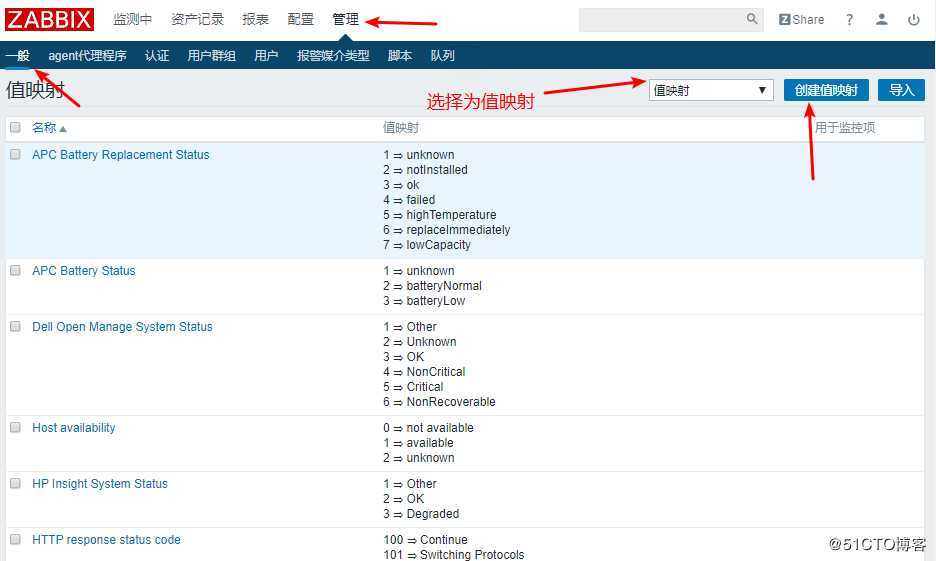
Task: Open HP Insight System Status mapping
Action: 100,484
